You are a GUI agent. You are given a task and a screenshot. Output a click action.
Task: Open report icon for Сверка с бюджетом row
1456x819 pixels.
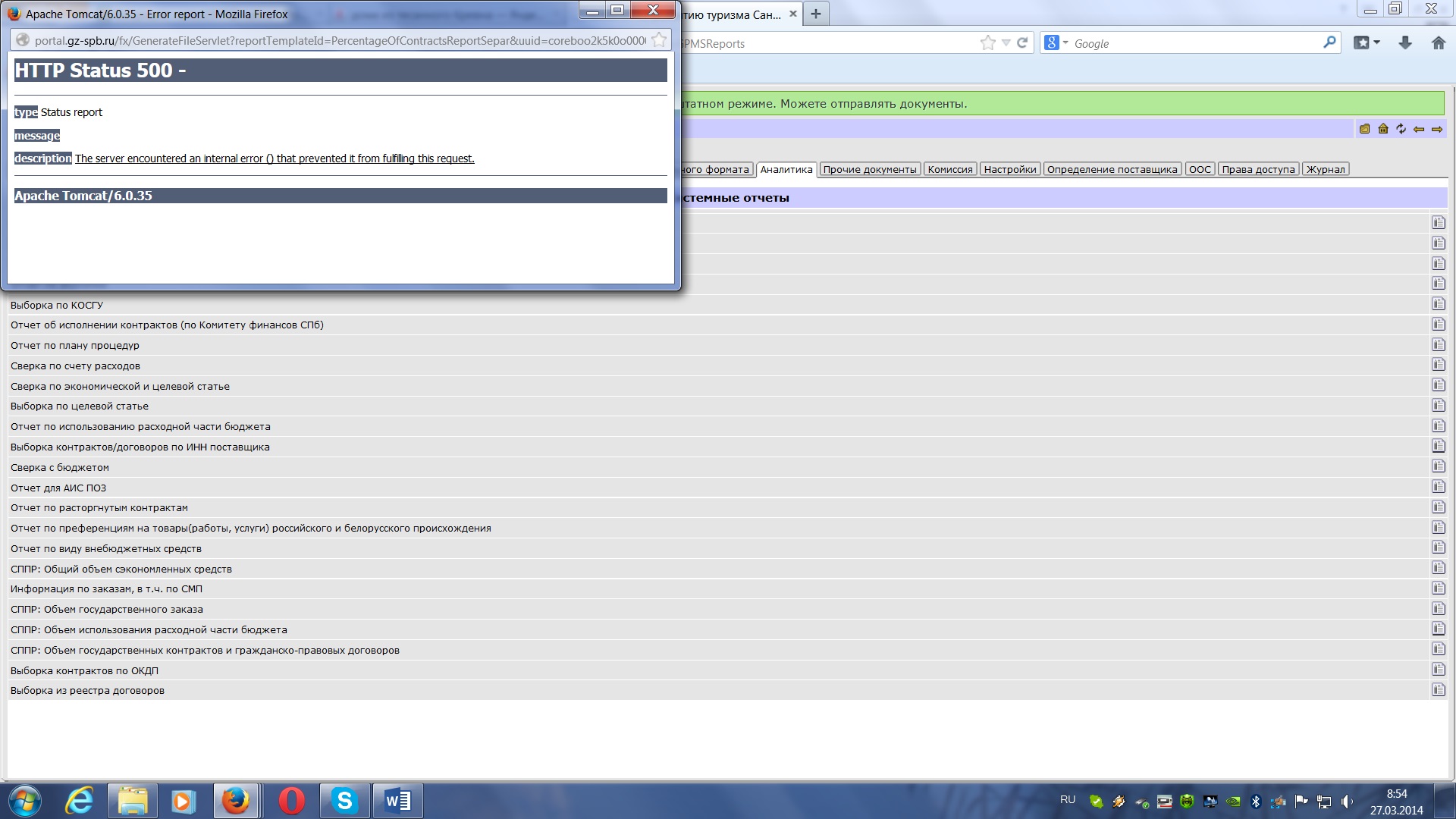1438,466
